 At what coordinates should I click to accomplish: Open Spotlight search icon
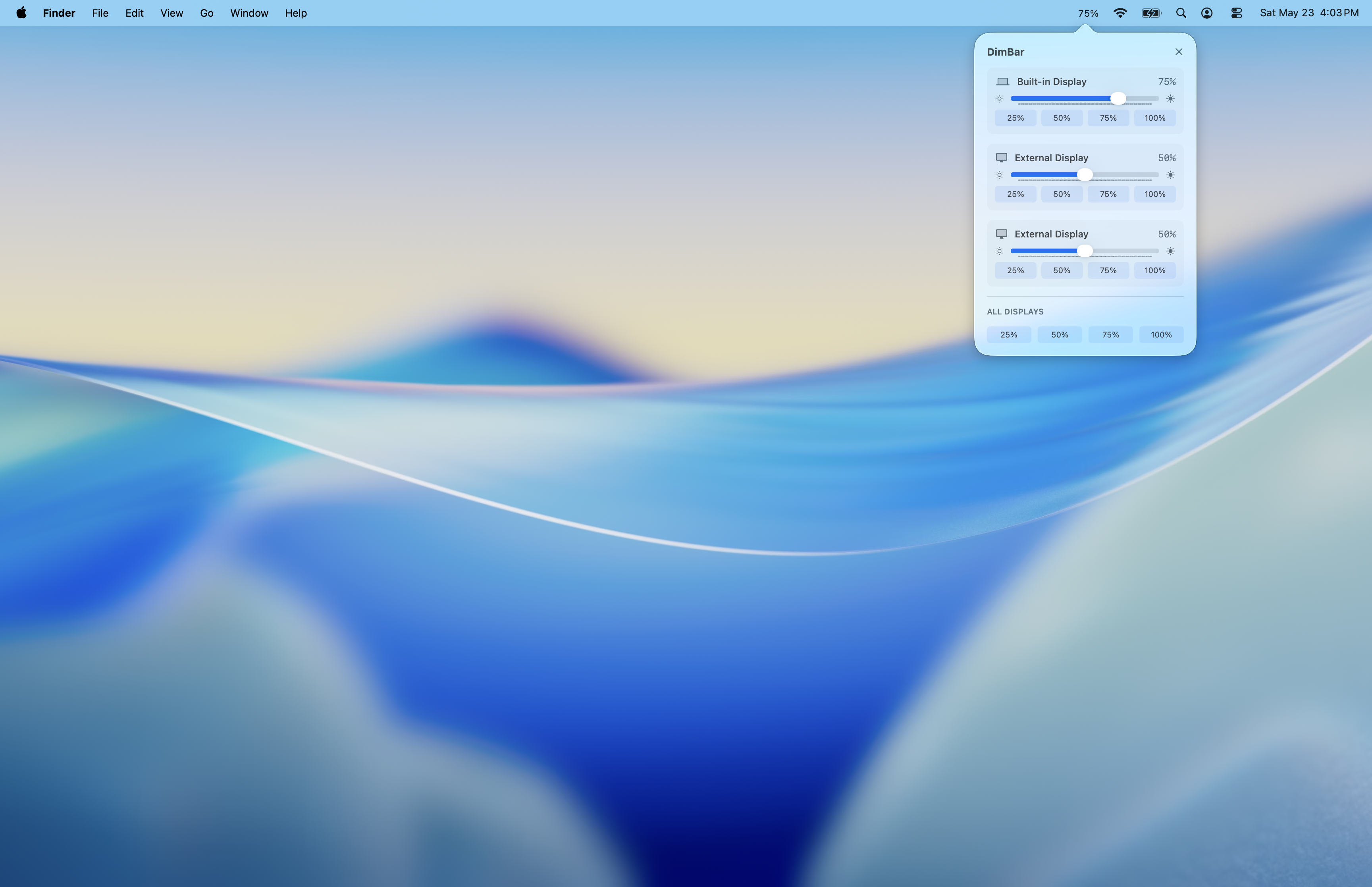tap(1181, 13)
